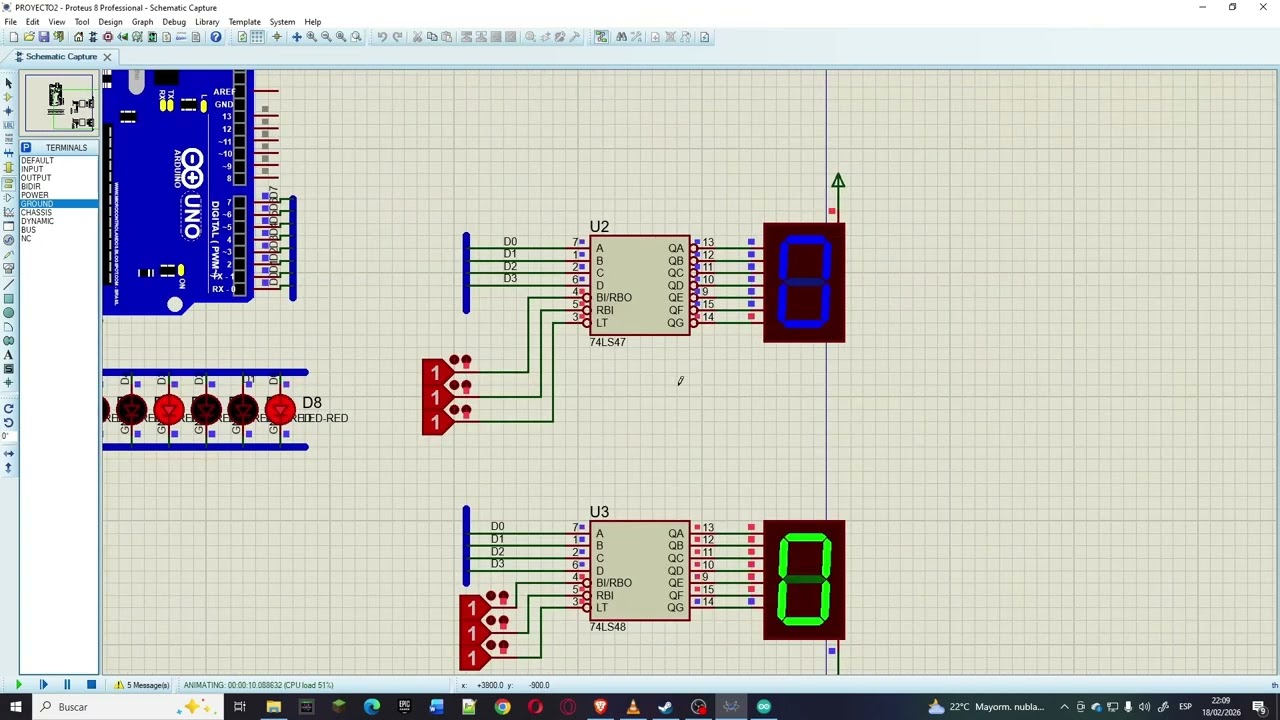Toggle the grid display toolbar button

pos(257,37)
